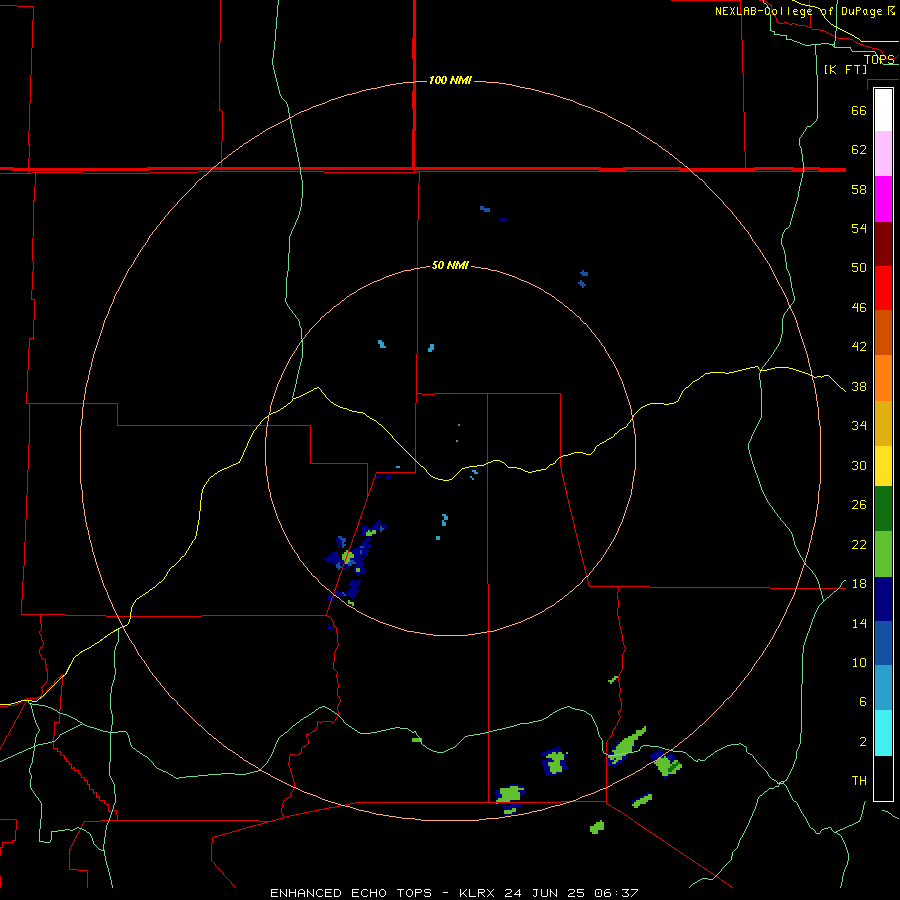900x900 pixels.
Task: Select the light orange legend swatch
Action: [x=883, y=378]
